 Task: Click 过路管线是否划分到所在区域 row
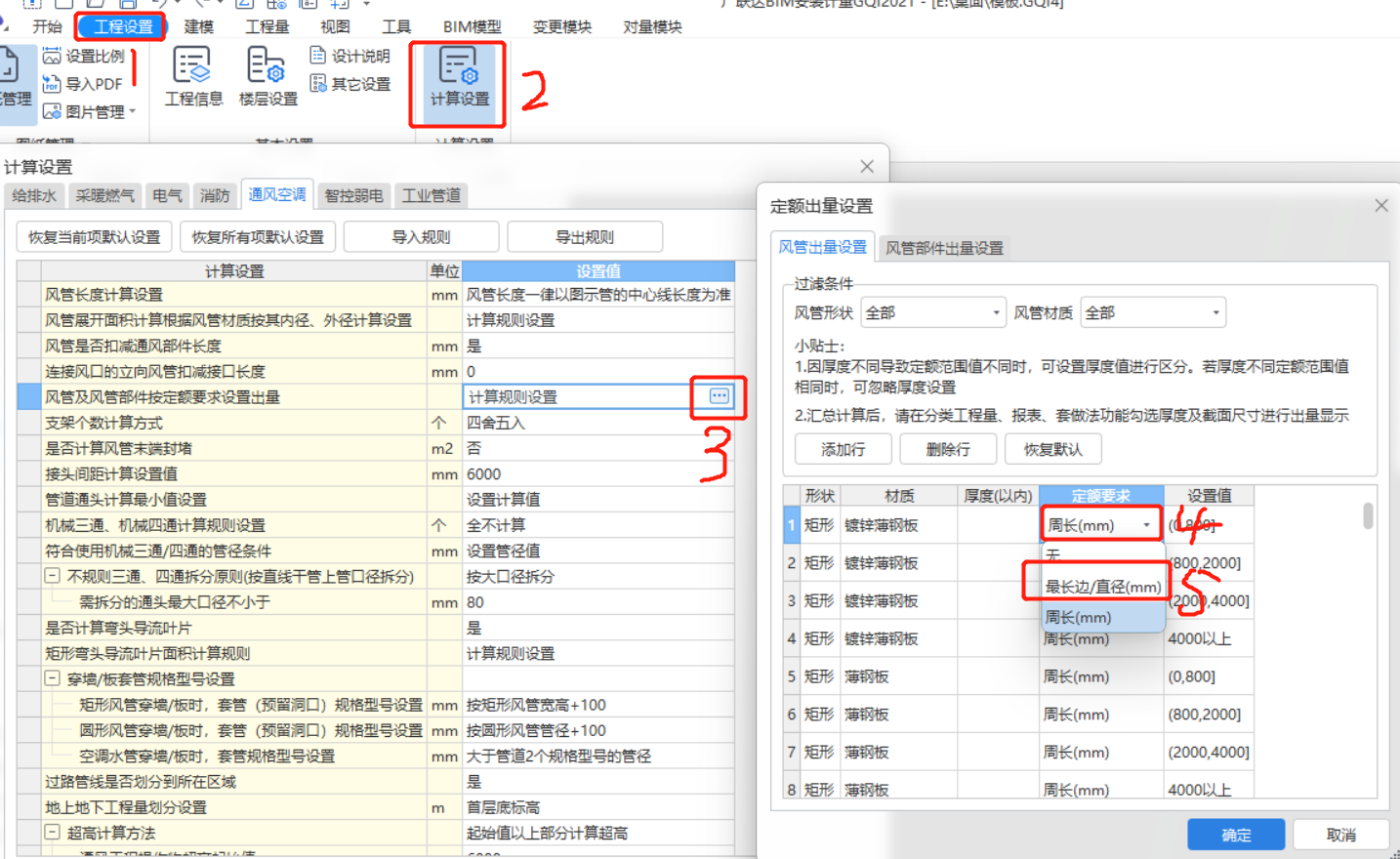click(376, 782)
